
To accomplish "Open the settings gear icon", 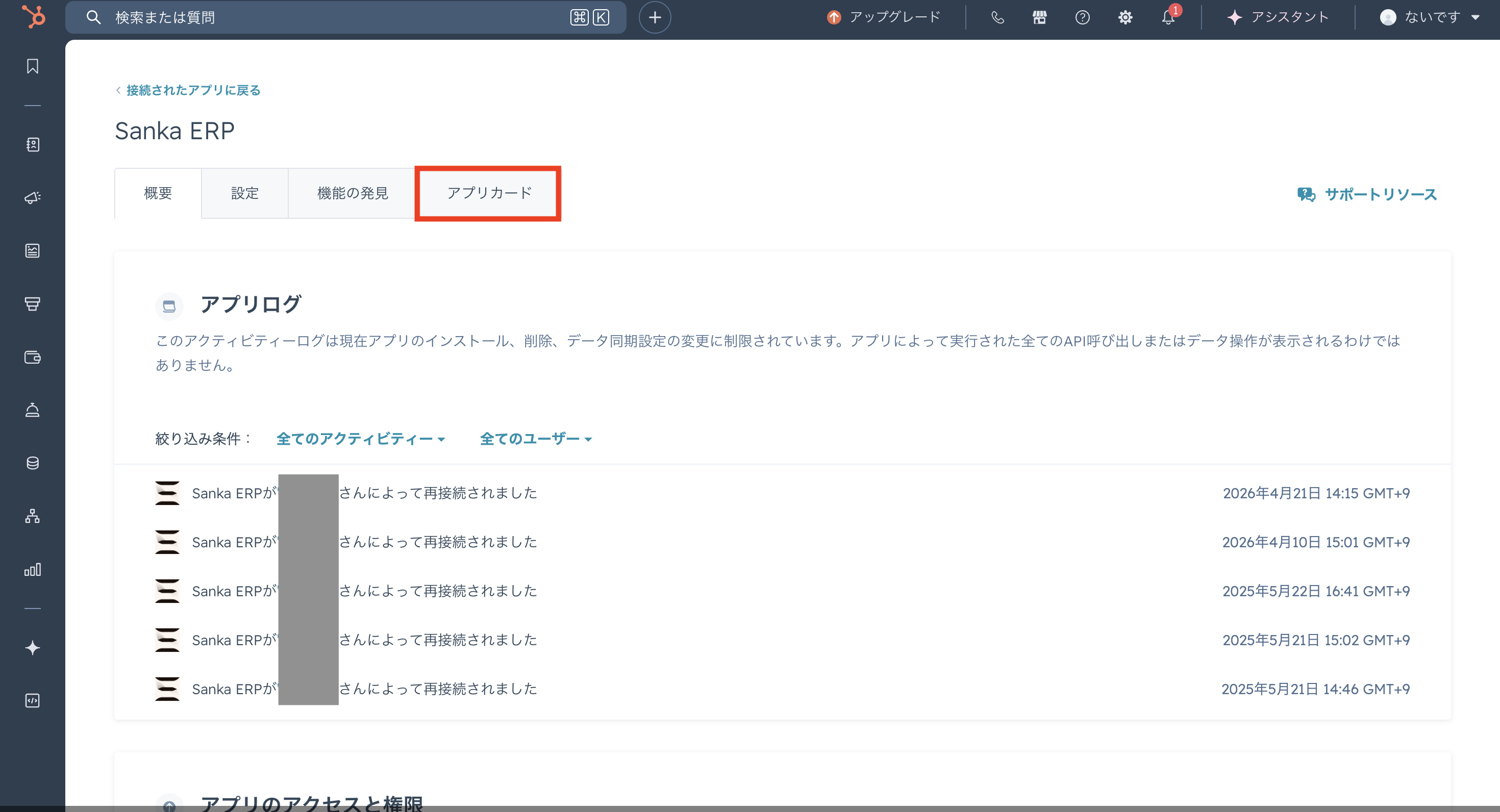I will coord(1125,17).
